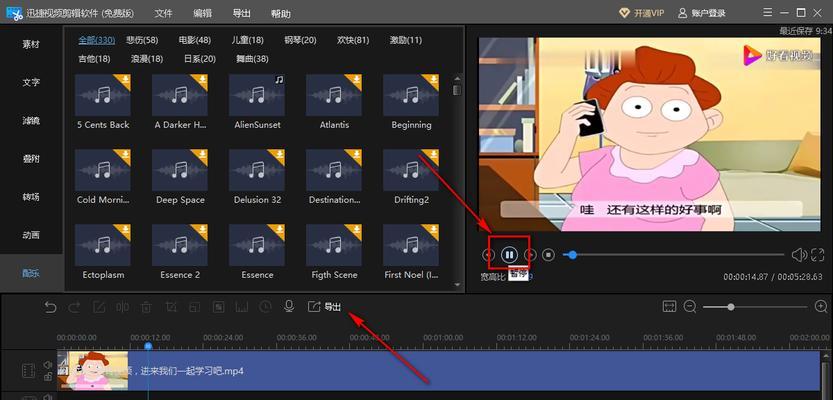The width and height of the screenshot is (833, 400).
Task: Filter music by 电影(48)
Action: tap(195, 40)
